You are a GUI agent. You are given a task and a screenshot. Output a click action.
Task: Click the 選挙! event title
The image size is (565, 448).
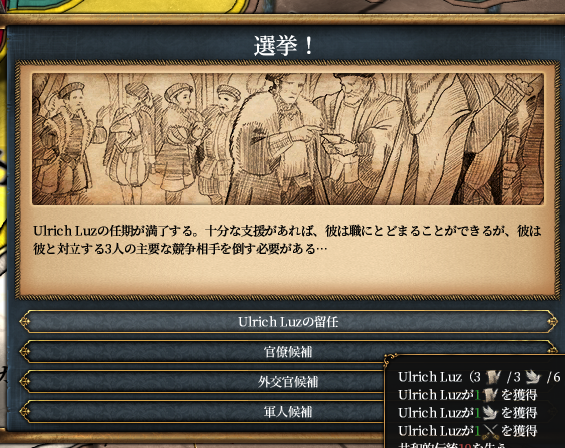[284, 46]
